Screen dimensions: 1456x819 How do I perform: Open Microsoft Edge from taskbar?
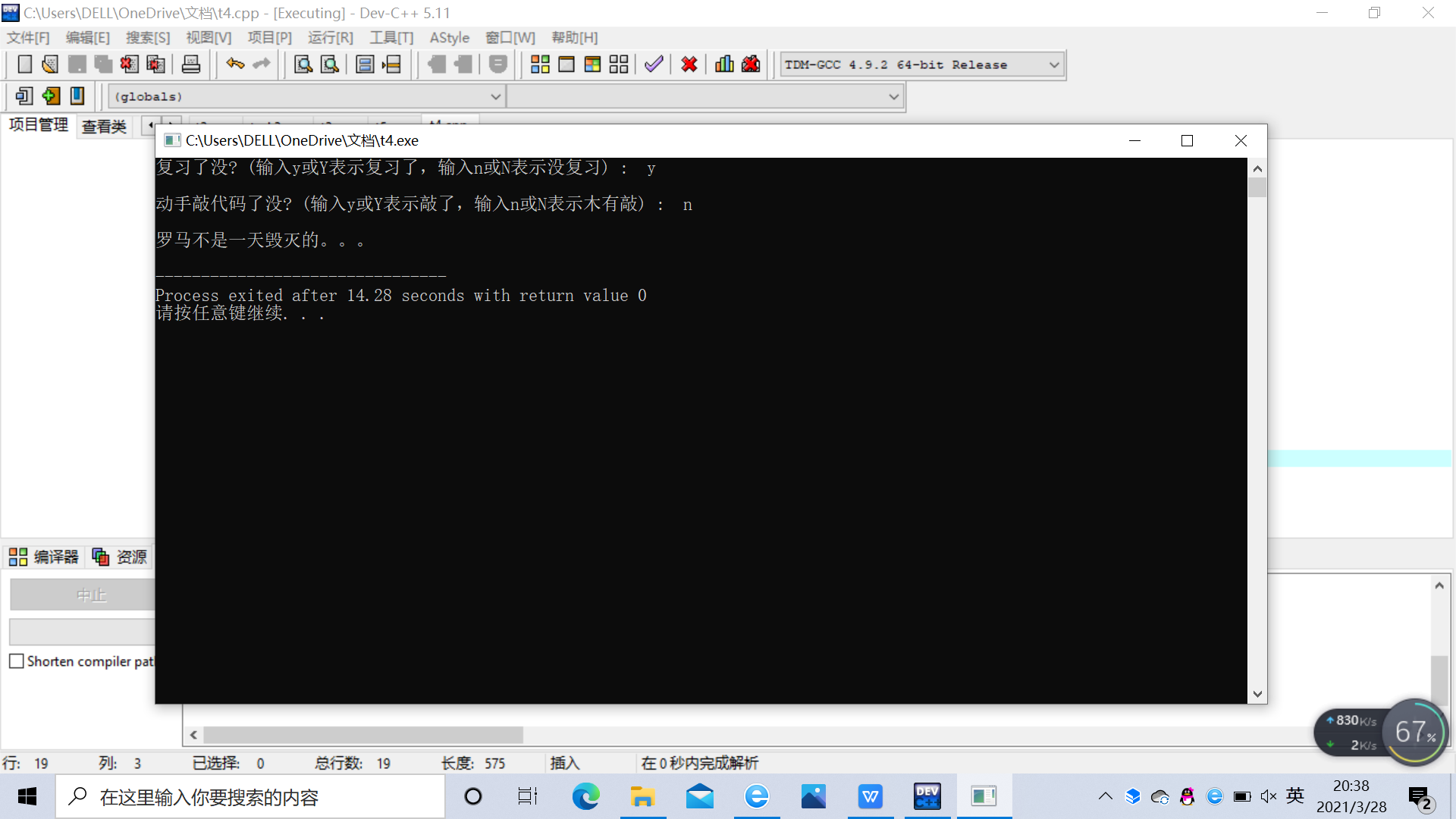(x=585, y=796)
